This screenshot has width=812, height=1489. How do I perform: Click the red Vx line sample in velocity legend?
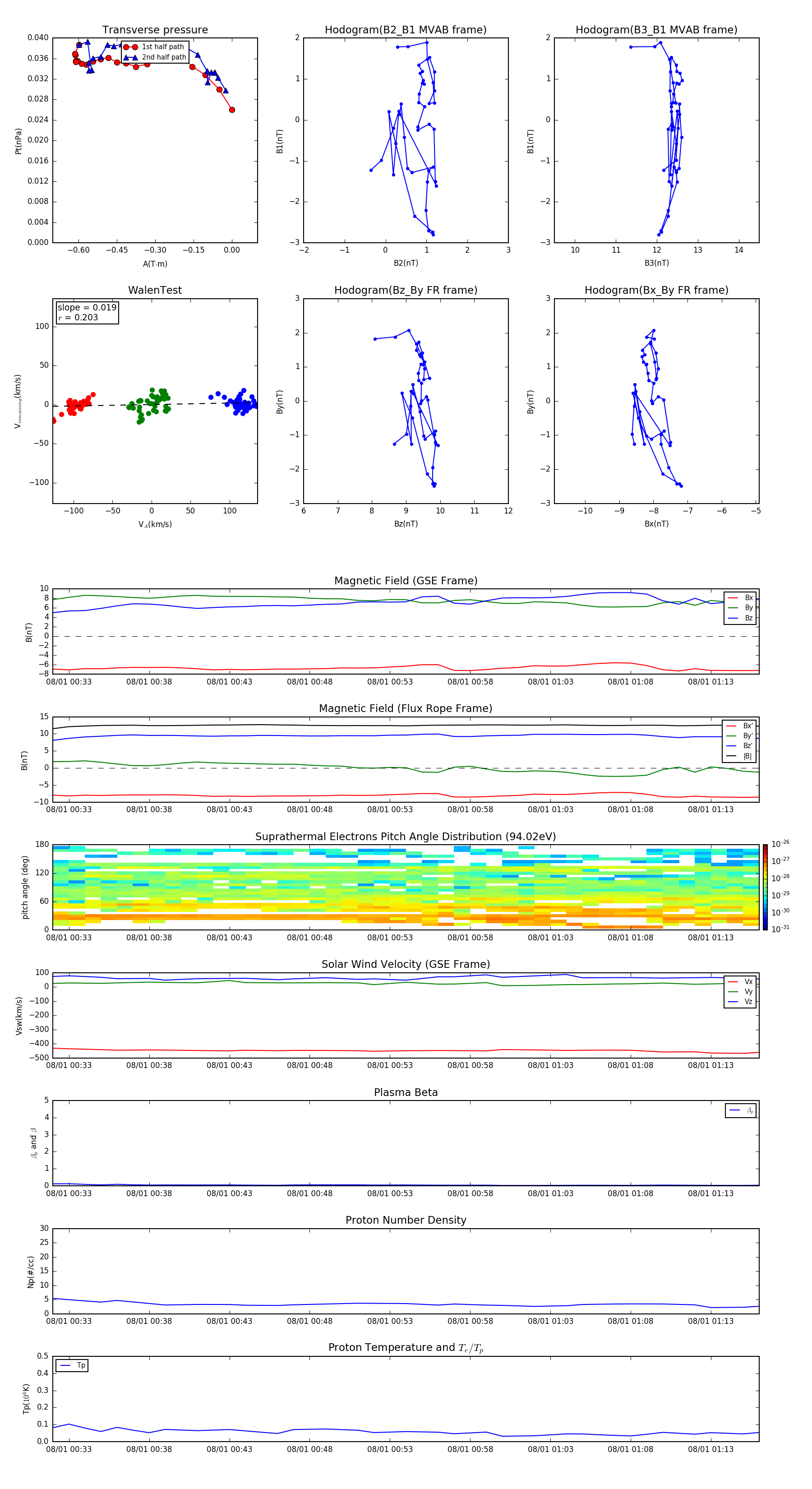[732, 981]
